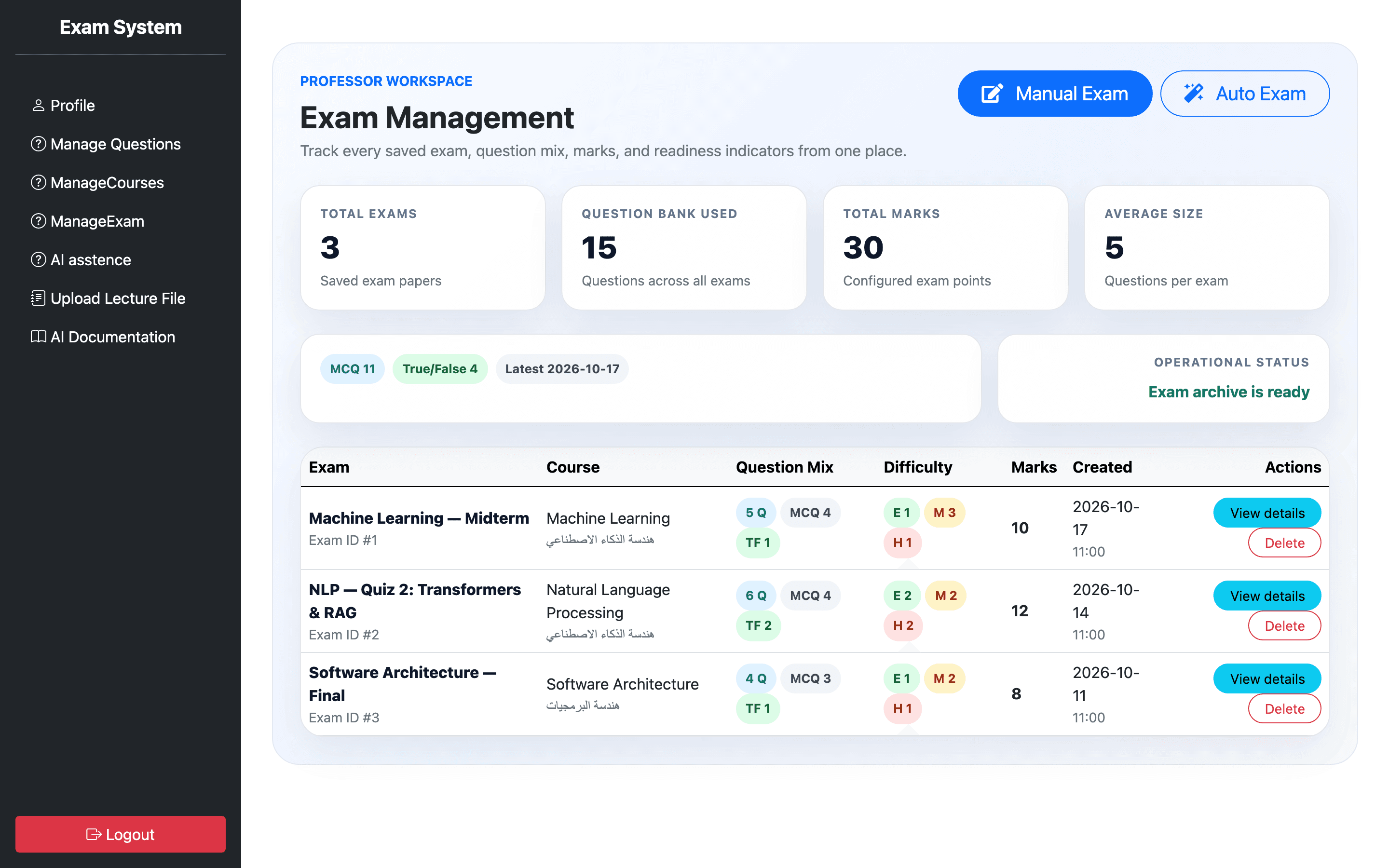Click the pencil icon in Manual Exam
The width and height of the screenshot is (1389, 868).
[992, 94]
